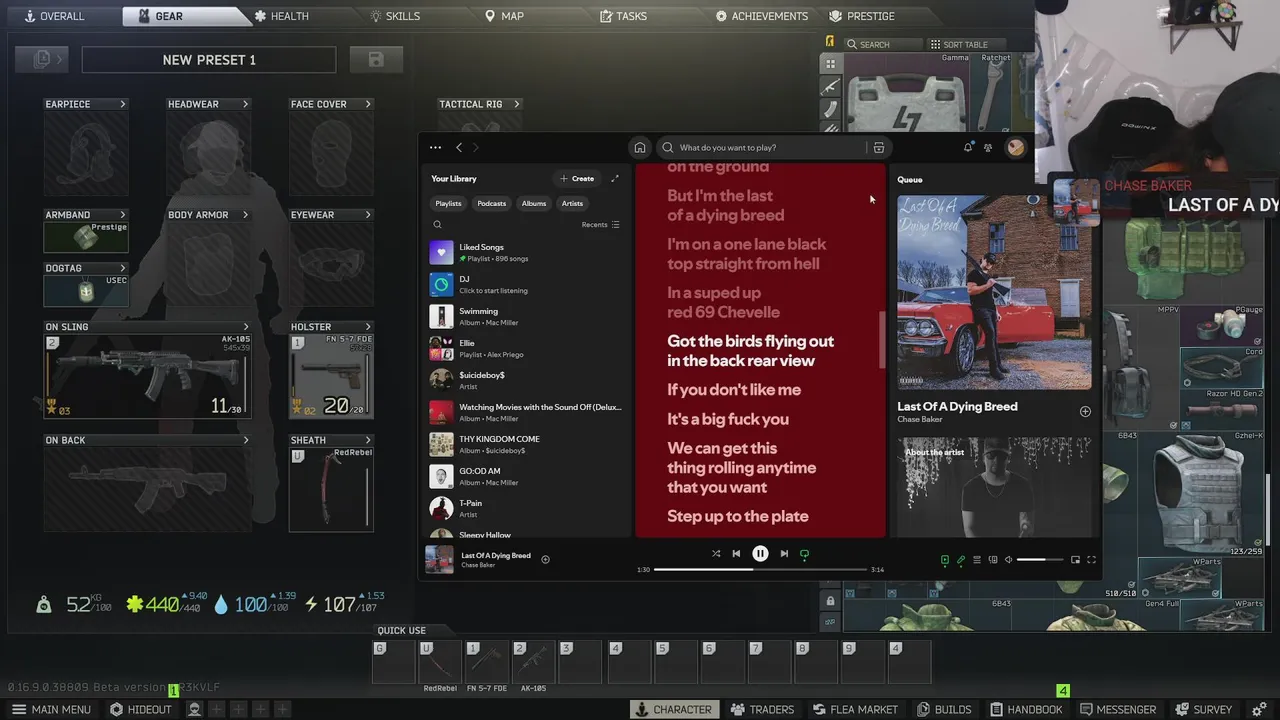The height and width of the screenshot is (720, 1280).
Task: Add Last Of A Dying Breed to playlist in Queue panel
Action: (1085, 411)
